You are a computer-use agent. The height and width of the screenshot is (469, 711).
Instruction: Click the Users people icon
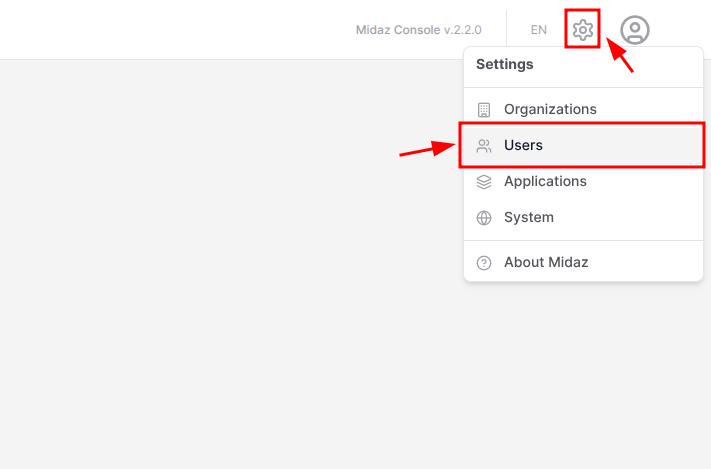point(484,146)
